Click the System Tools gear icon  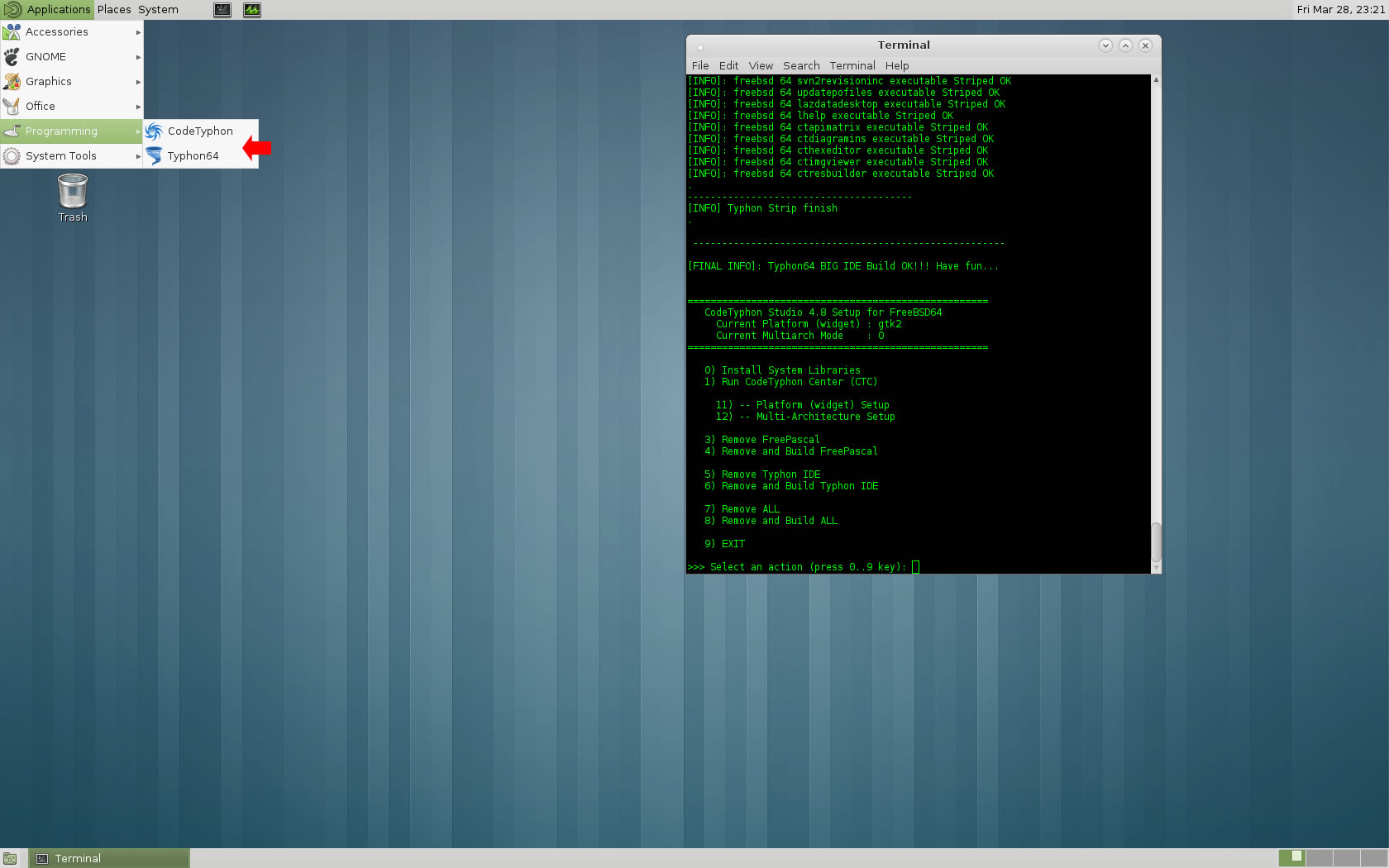[x=12, y=155]
